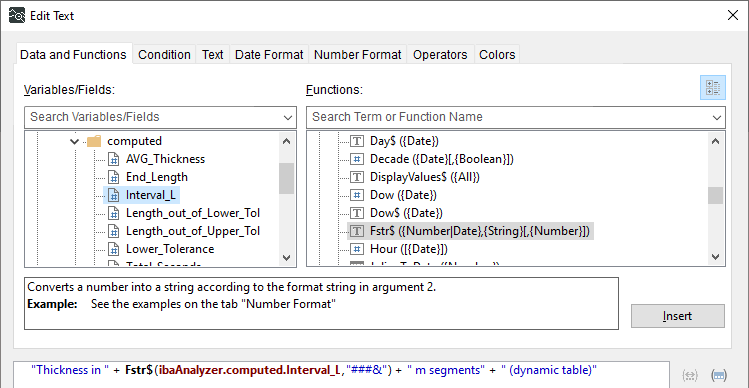Open the Search Term or Function Name dropdown
Viewport: 749px width, 388px height.
tap(717, 118)
